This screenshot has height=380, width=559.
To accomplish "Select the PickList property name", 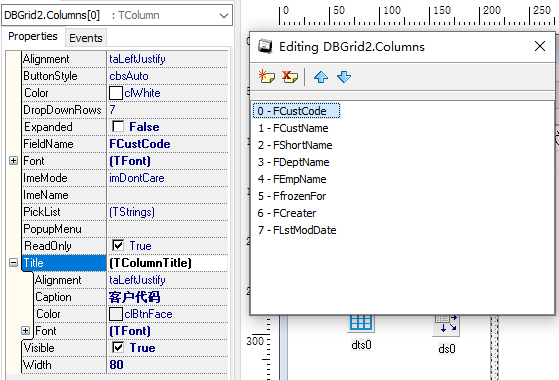I will pyautogui.click(x=64, y=212).
